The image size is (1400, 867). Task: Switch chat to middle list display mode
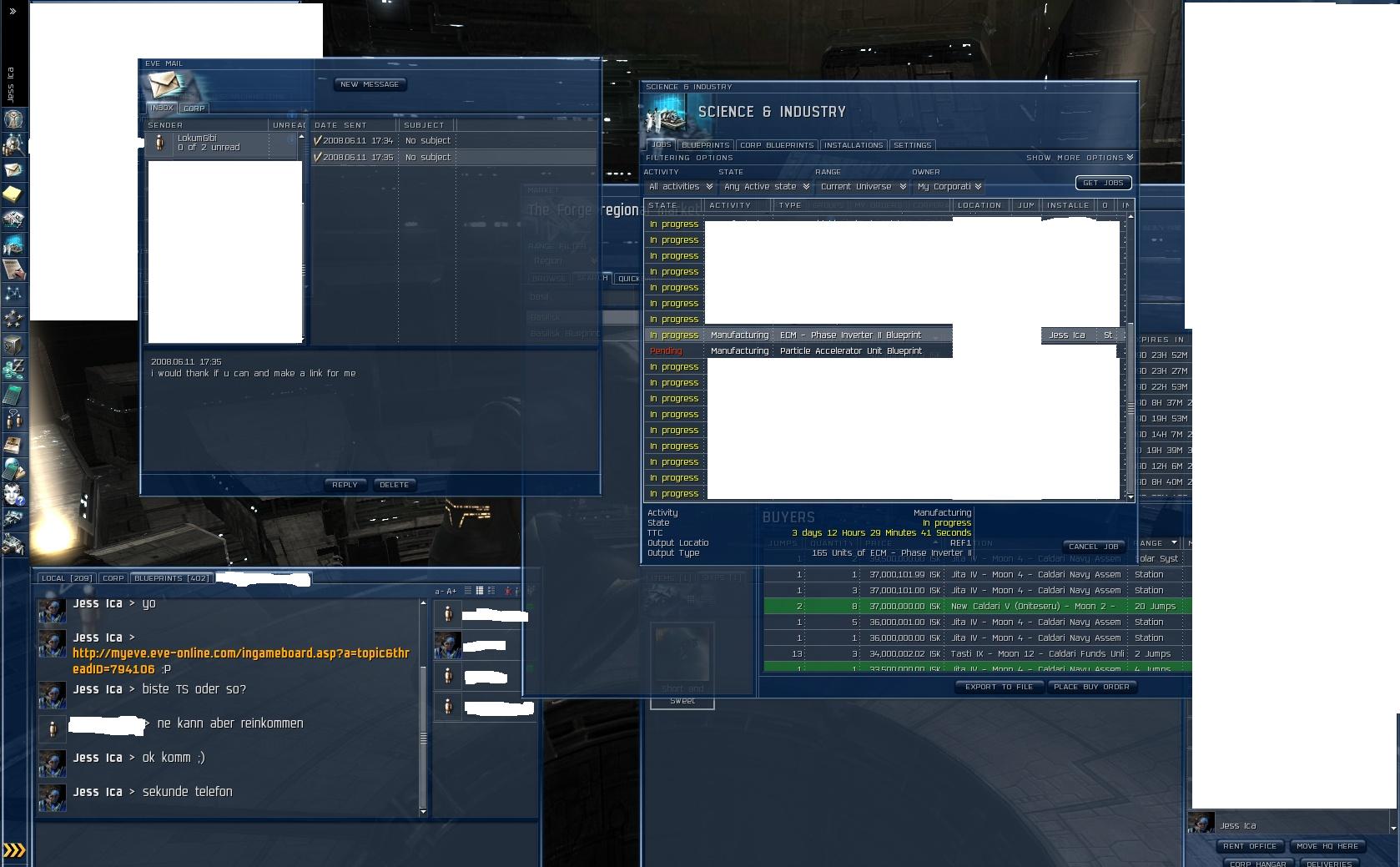point(480,591)
